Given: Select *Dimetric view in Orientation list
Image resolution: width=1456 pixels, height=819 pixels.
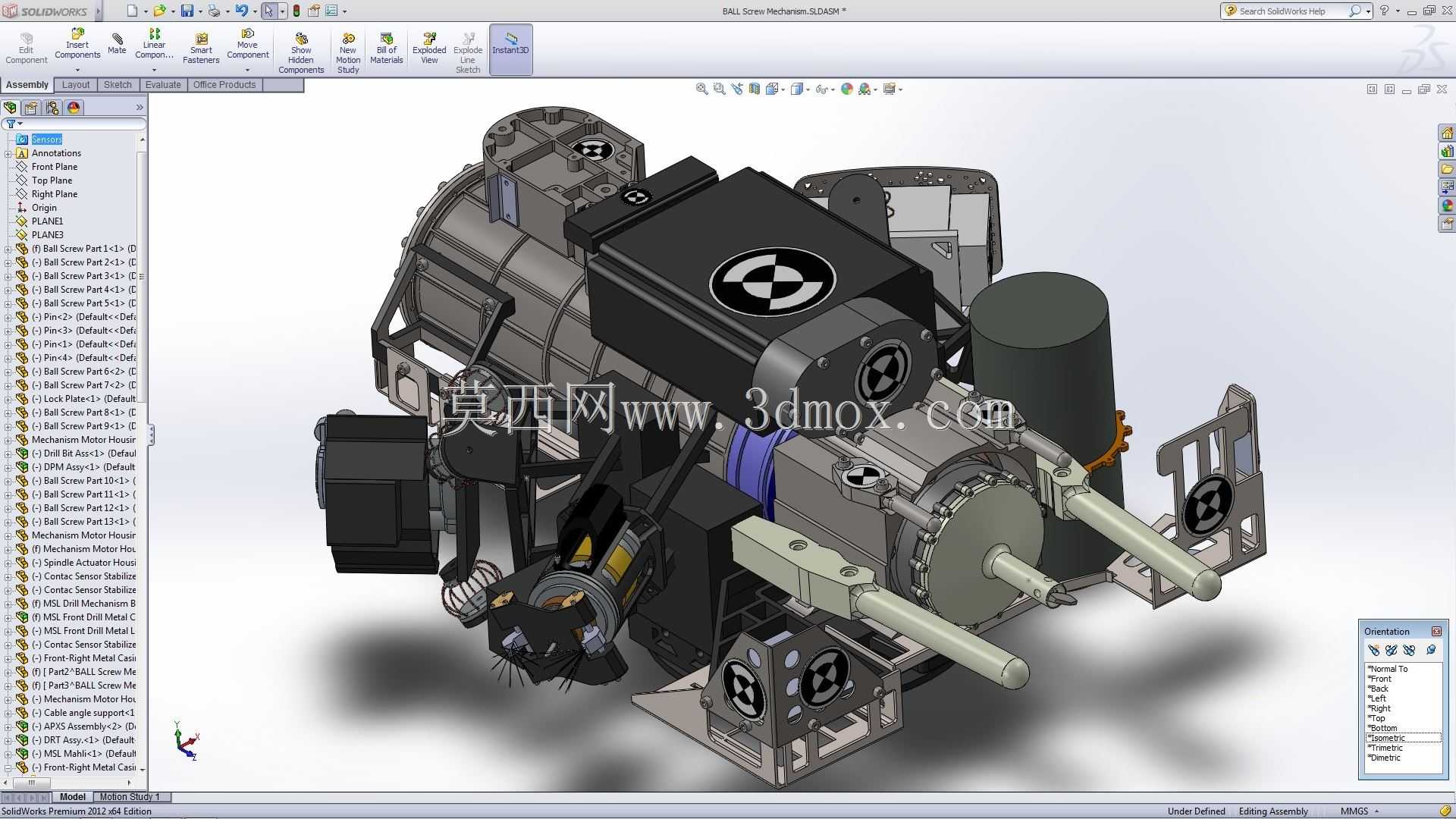Looking at the screenshot, I should (x=1384, y=758).
